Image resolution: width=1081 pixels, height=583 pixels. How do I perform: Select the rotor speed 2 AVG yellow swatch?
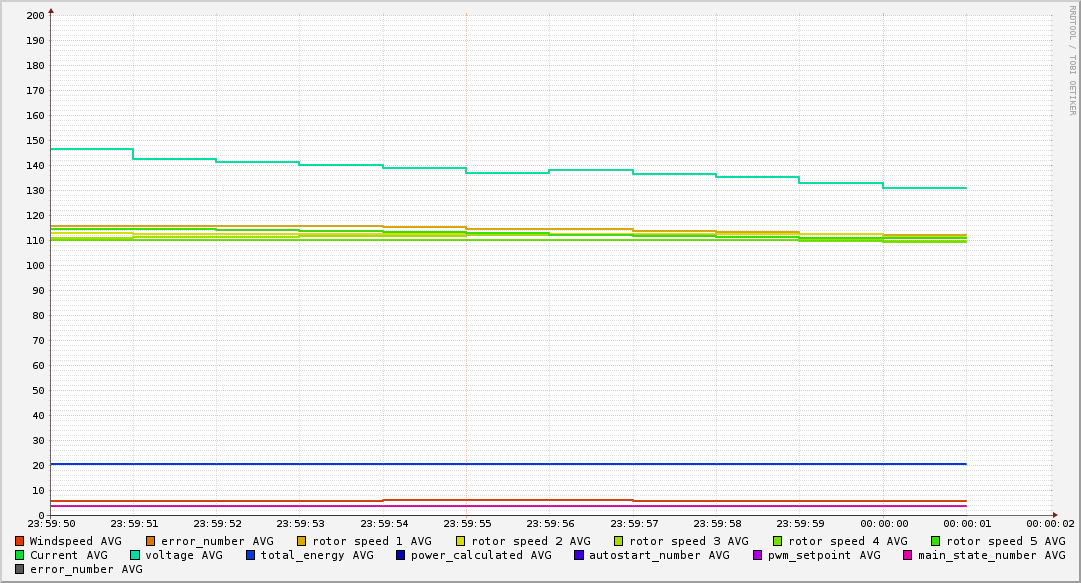click(461, 541)
